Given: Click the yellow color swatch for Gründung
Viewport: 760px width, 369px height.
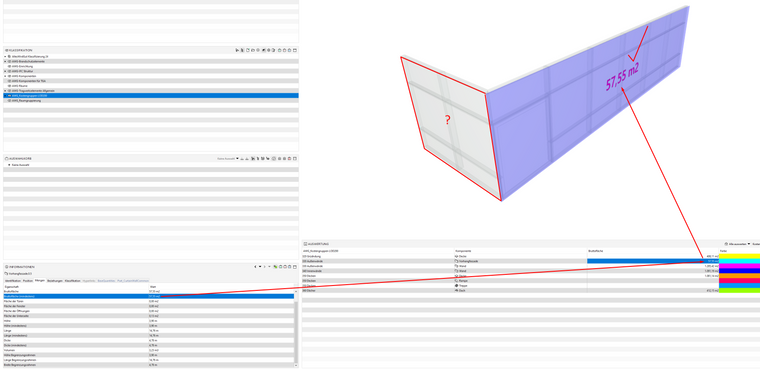Looking at the screenshot, I should [x=739, y=256].
